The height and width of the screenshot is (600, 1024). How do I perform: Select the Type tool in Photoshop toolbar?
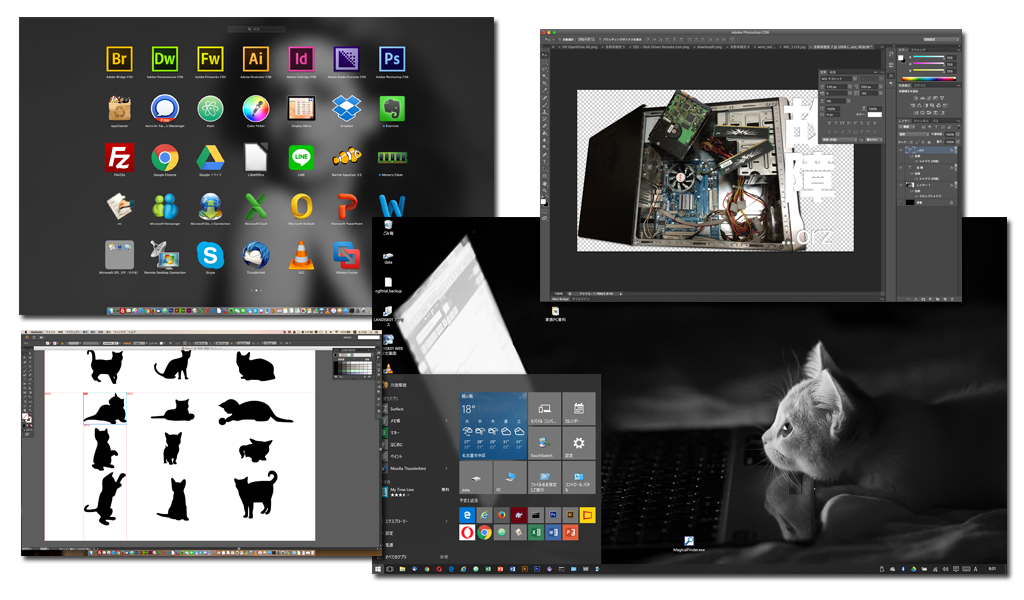[544, 161]
